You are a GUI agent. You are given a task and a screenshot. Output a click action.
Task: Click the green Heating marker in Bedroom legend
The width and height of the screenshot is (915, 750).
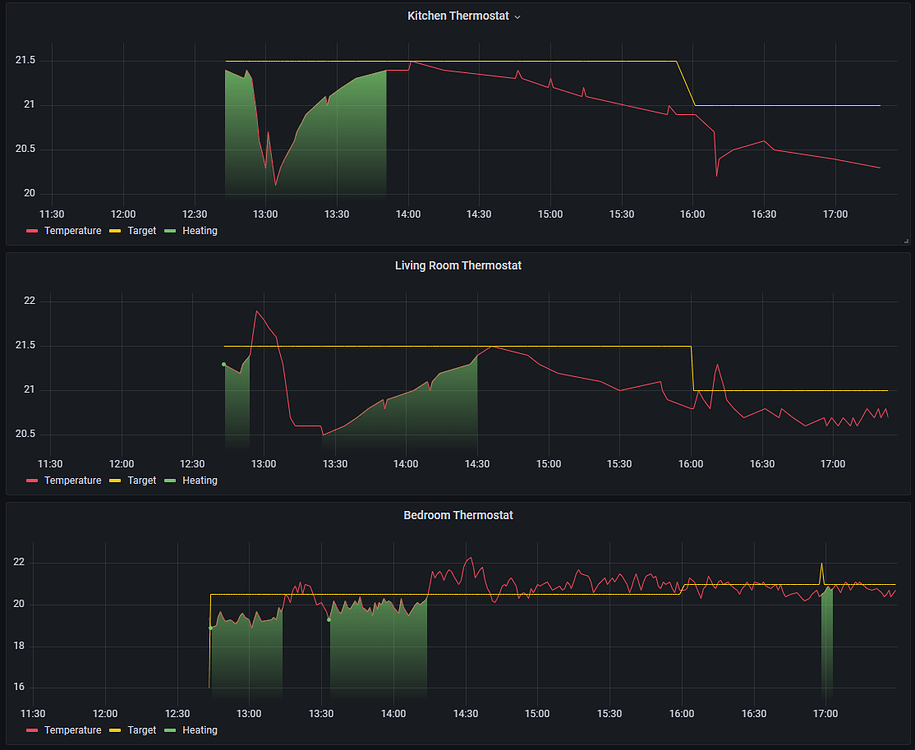click(x=169, y=730)
